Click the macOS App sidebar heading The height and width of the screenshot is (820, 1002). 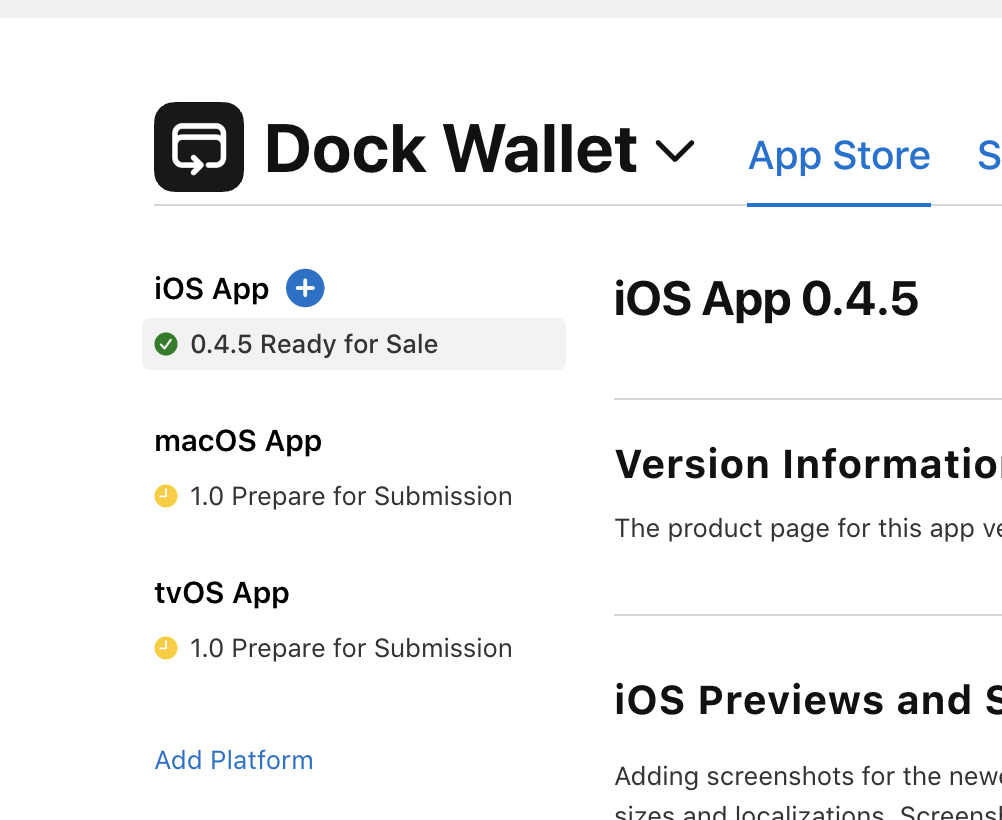coord(238,441)
